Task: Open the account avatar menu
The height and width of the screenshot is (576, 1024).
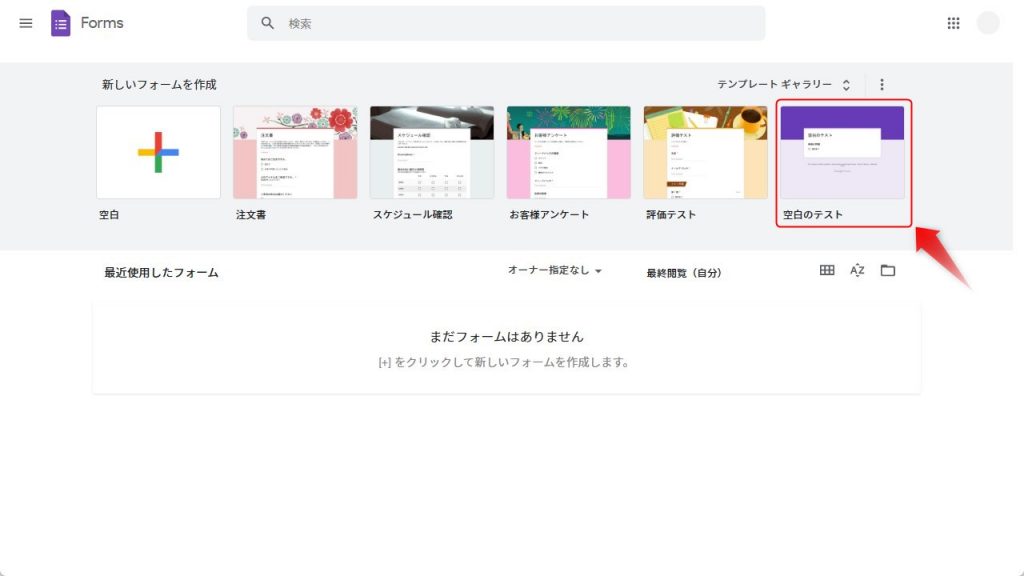Action: click(988, 24)
